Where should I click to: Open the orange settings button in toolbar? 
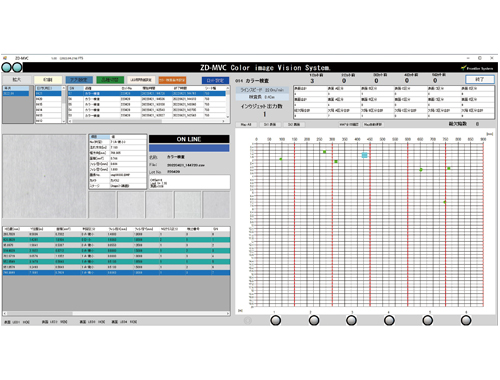[172, 80]
